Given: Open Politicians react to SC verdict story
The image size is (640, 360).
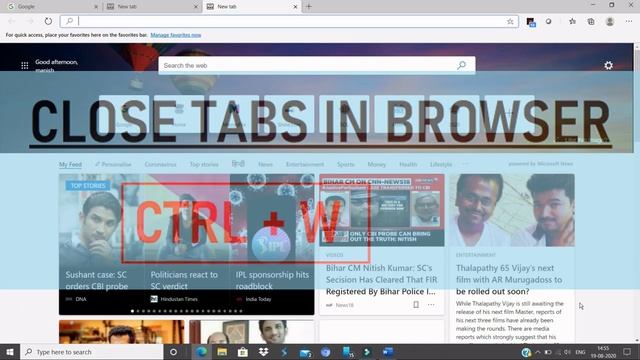Looking at the screenshot, I should [184, 280].
